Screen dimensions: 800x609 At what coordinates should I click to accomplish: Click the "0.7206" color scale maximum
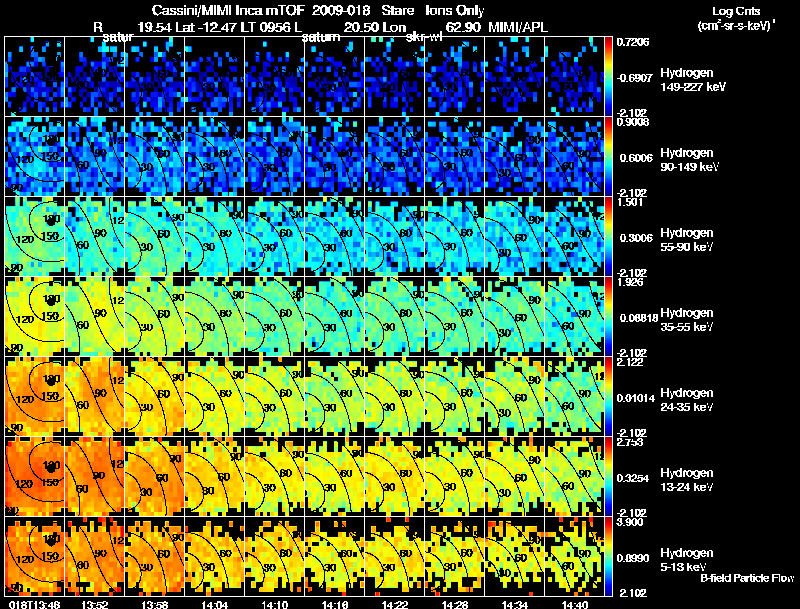click(x=633, y=42)
